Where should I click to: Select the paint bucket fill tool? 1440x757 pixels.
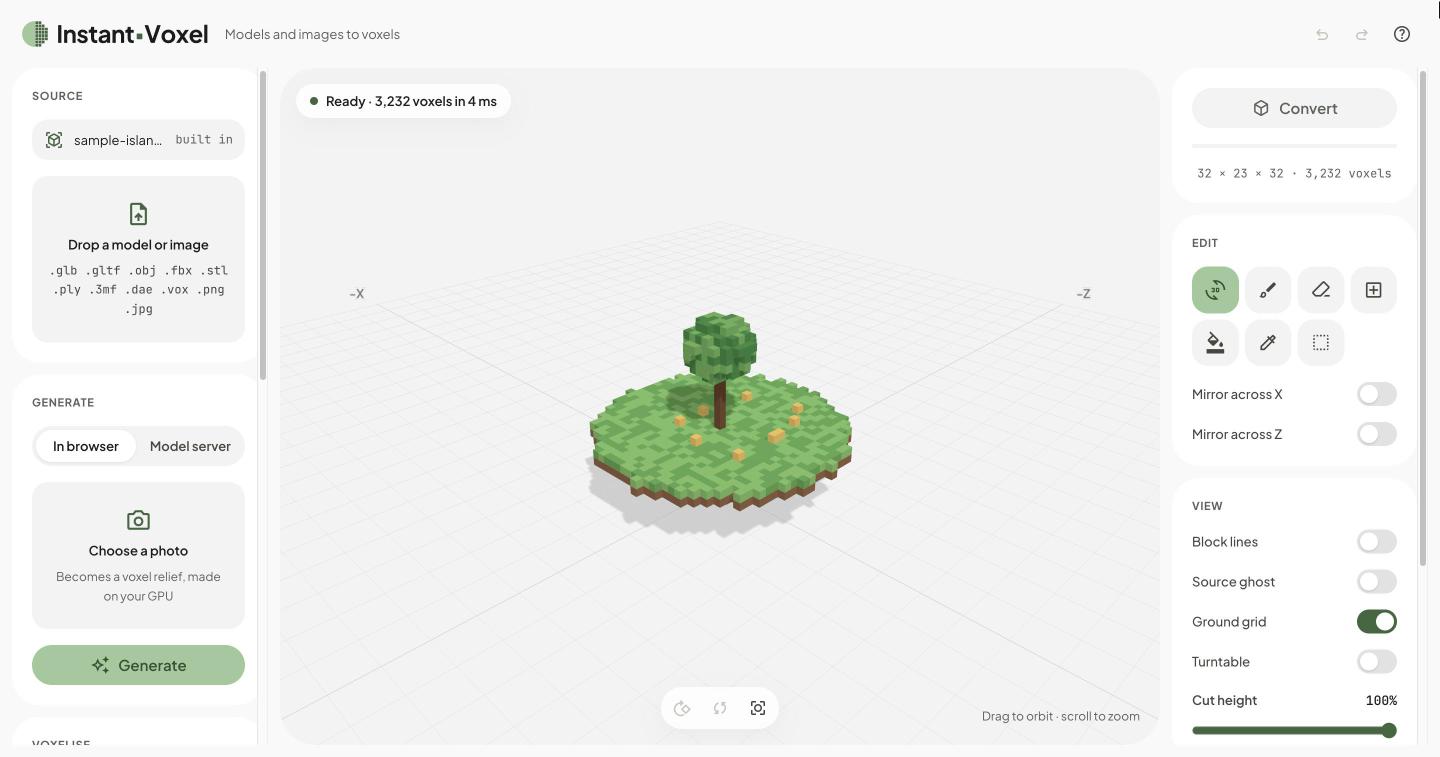tap(1215, 343)
